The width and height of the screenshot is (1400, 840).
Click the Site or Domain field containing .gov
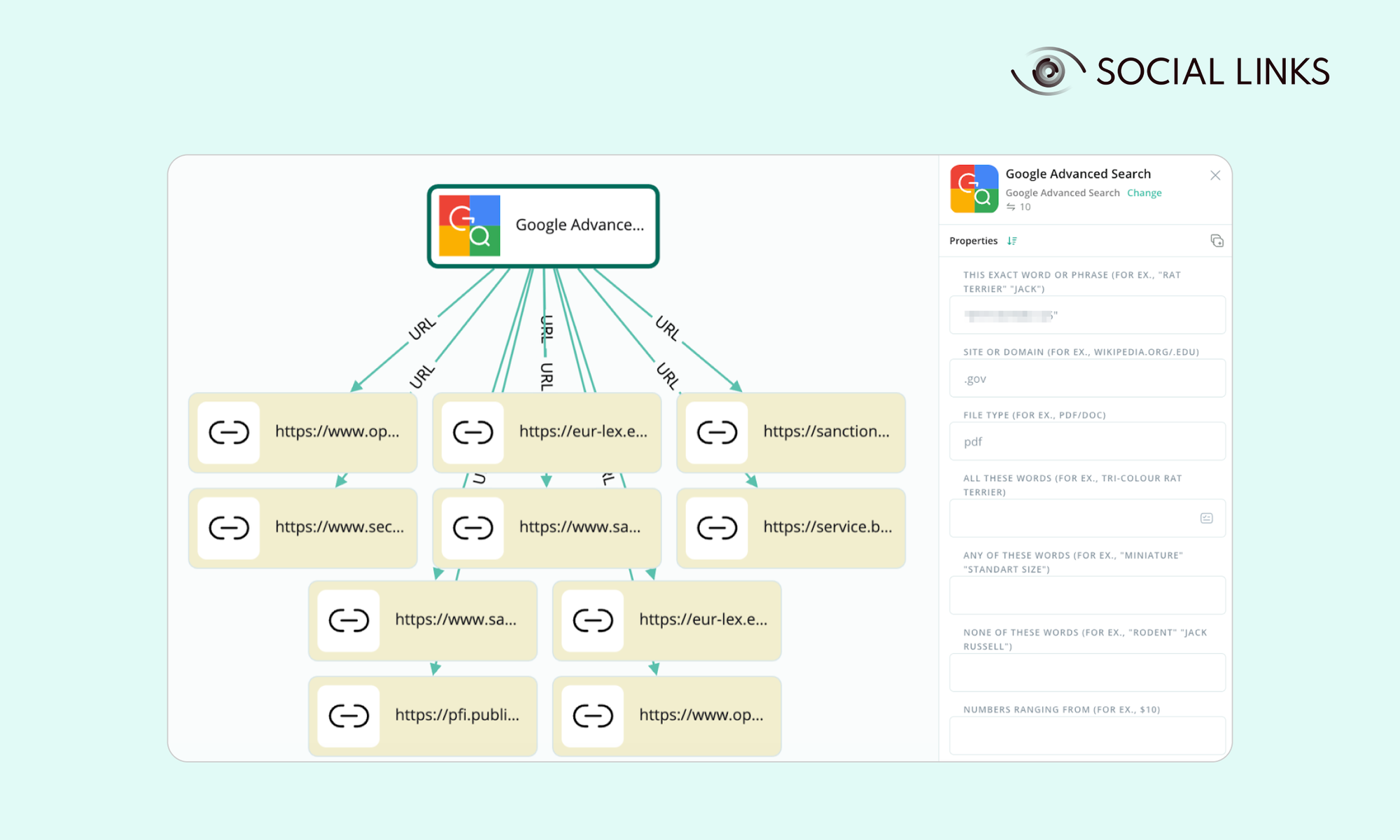click(1086, 379)
